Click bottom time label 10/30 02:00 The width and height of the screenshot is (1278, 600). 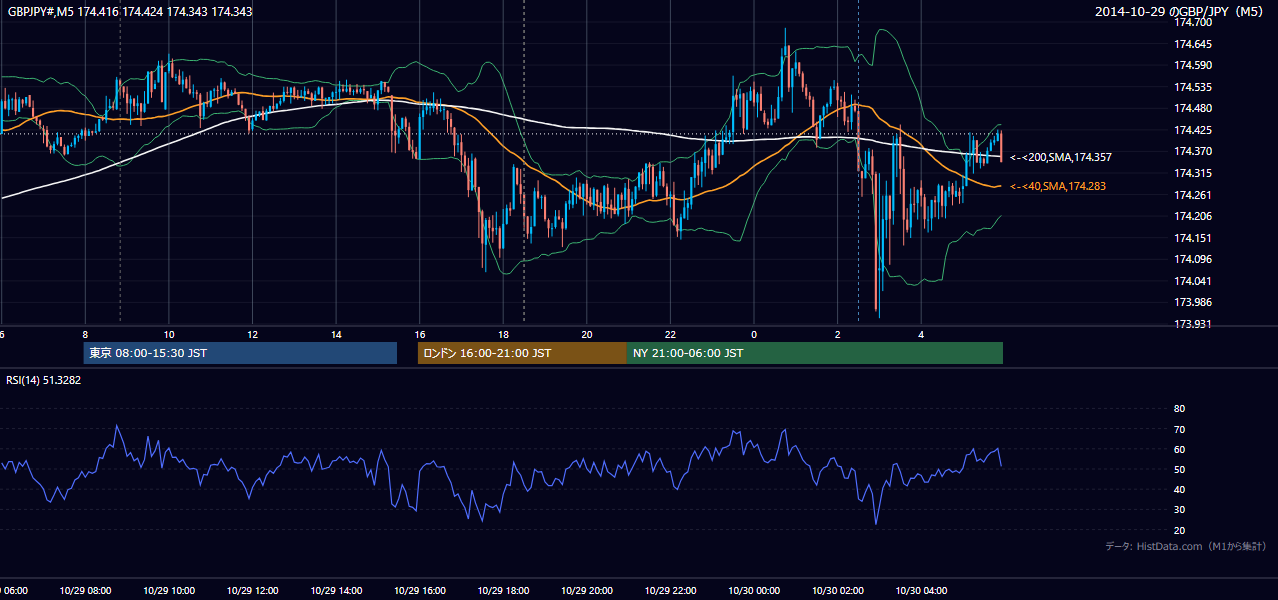pyautogui.click(x=837, y=591)
